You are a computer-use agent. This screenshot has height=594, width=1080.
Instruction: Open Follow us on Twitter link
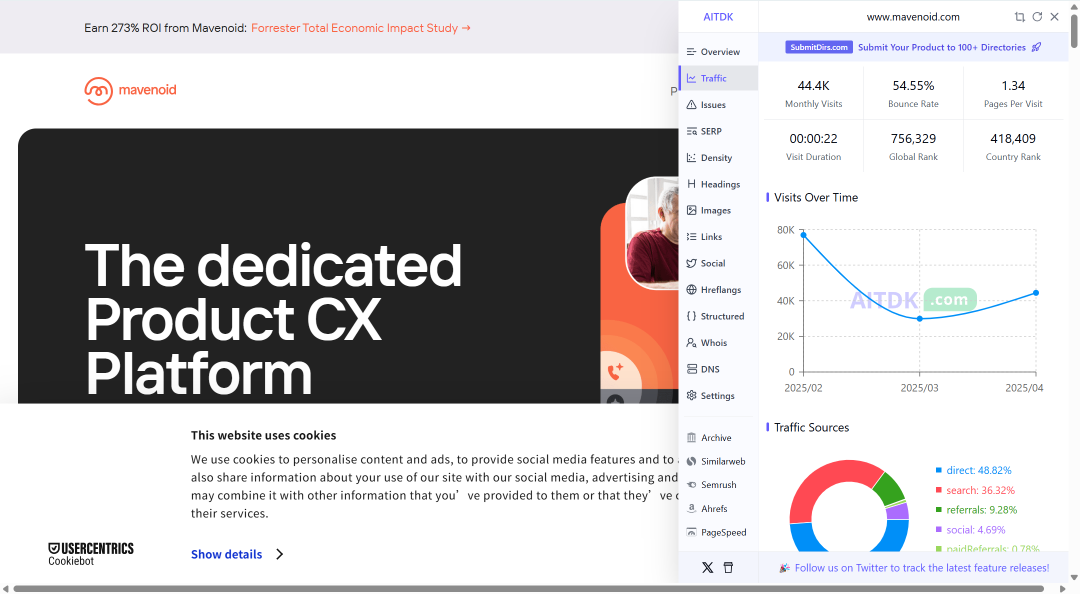tap(922, 568)
